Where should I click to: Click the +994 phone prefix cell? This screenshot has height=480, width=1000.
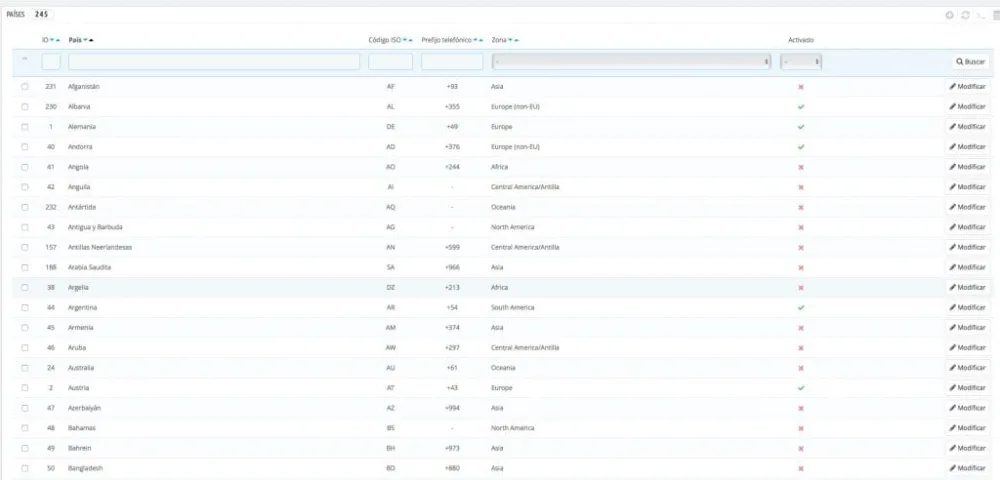[x=452, y=408]
